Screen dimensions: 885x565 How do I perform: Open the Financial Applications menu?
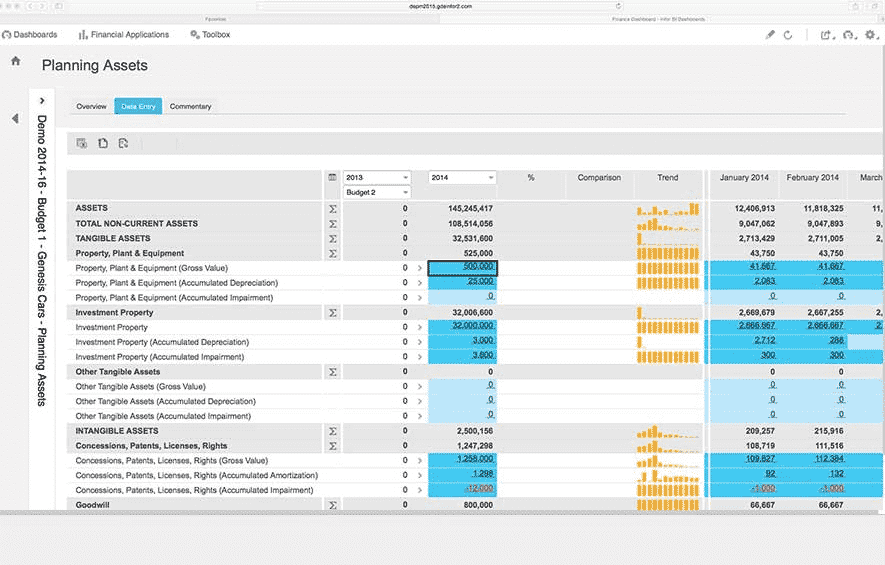123,35
